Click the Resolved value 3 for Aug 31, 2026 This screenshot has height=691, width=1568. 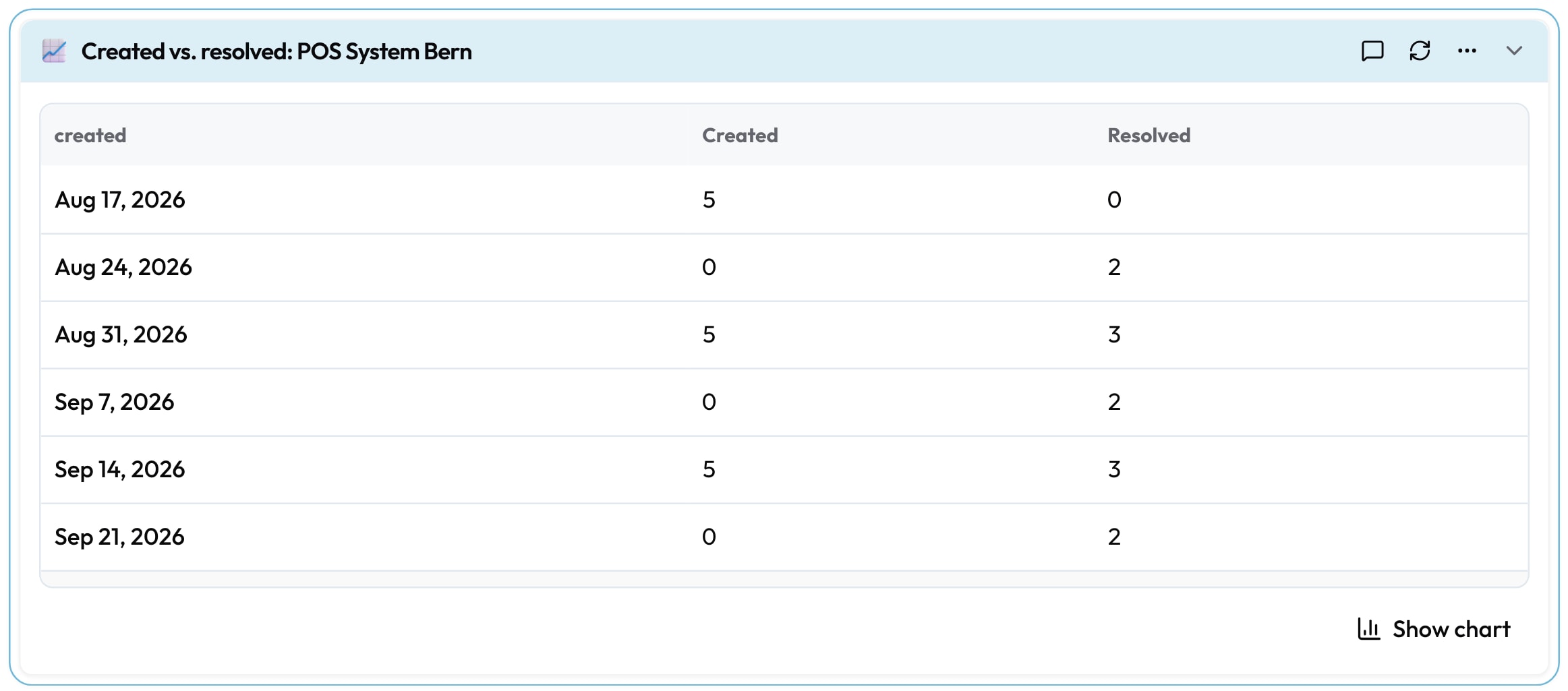tap(1114, 334)
